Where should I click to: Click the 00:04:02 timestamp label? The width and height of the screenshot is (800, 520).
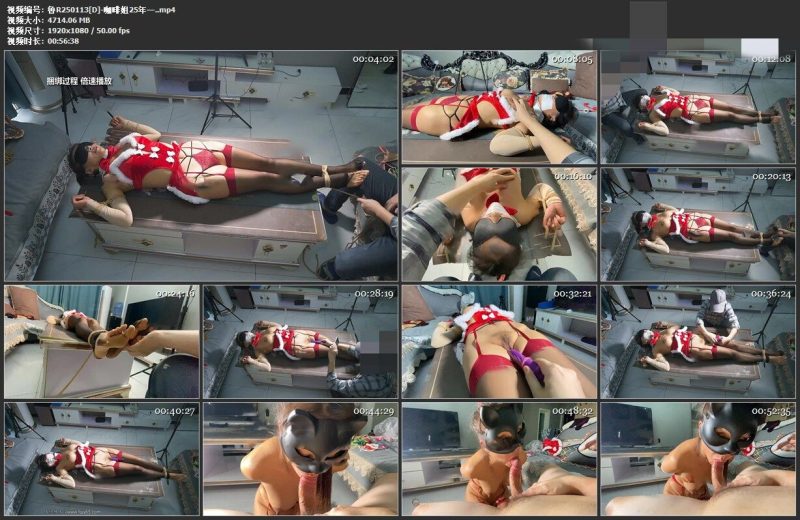click(x=374, y=59)
